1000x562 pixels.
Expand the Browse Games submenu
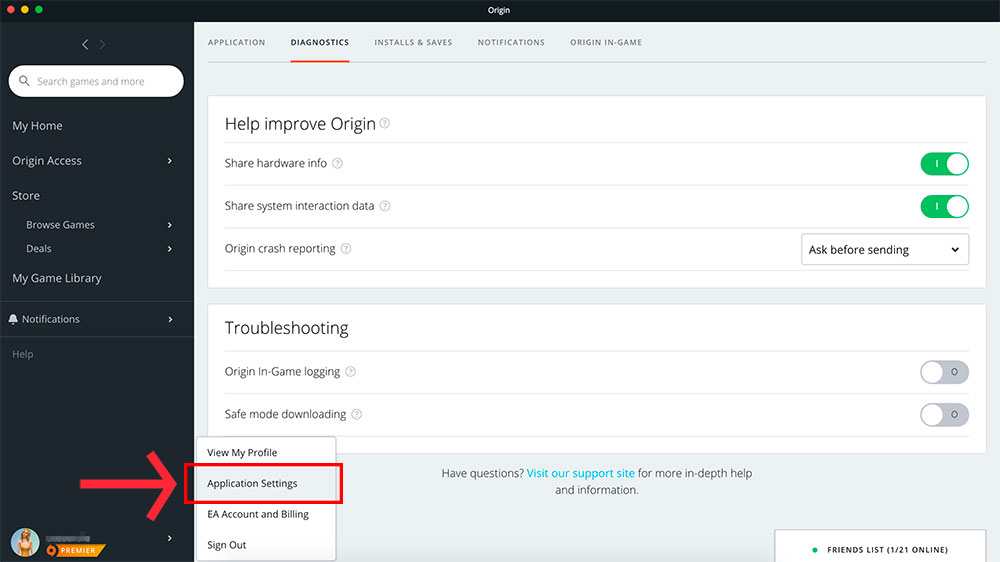[170, 225]
